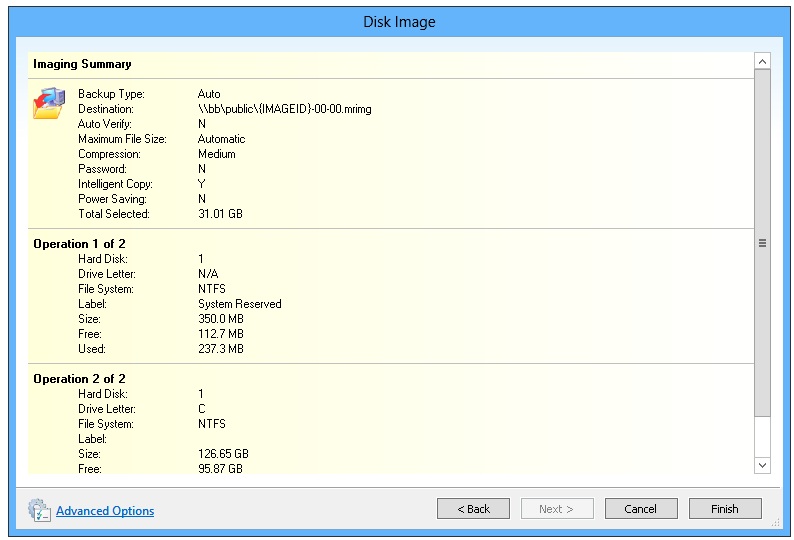Click the scrollbar down arrow
The height and width of the screenshot is (540, 794).
(x=762, y=465)
